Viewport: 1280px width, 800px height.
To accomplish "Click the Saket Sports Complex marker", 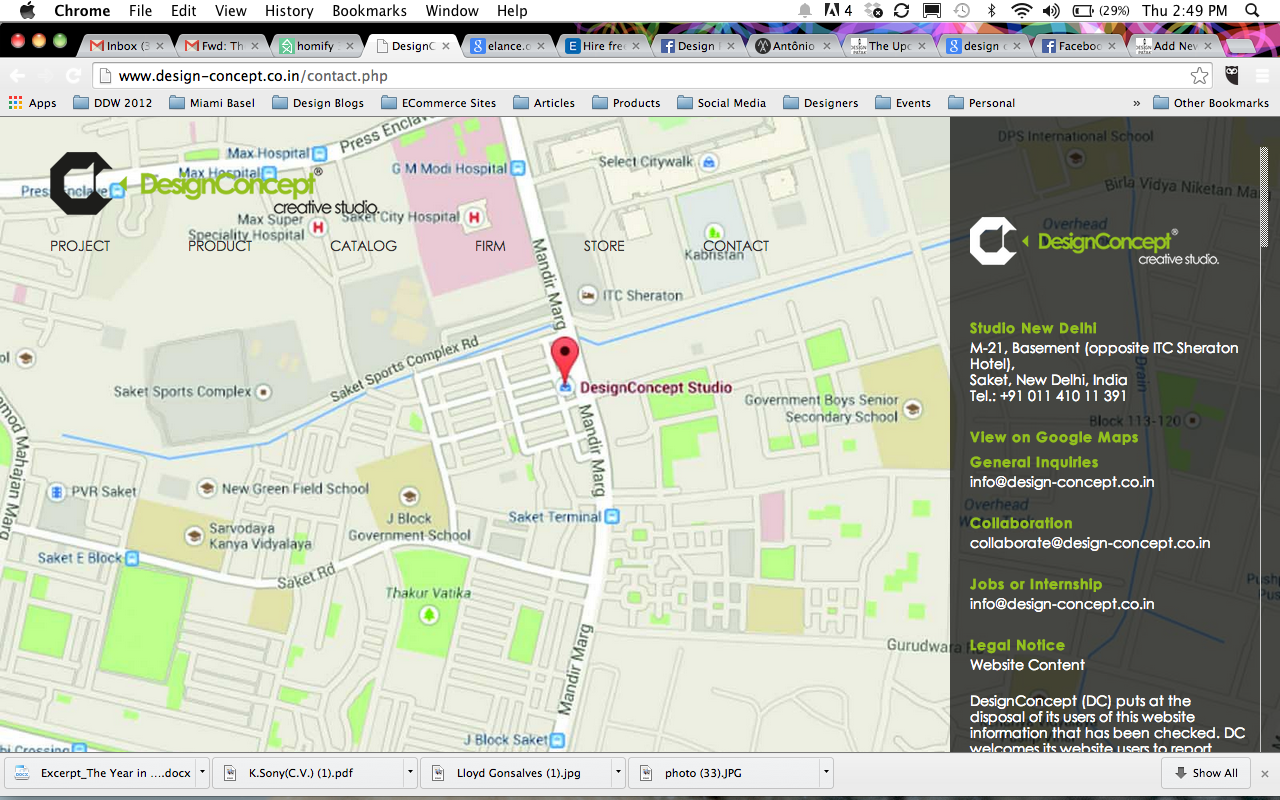I will [263, 391].
